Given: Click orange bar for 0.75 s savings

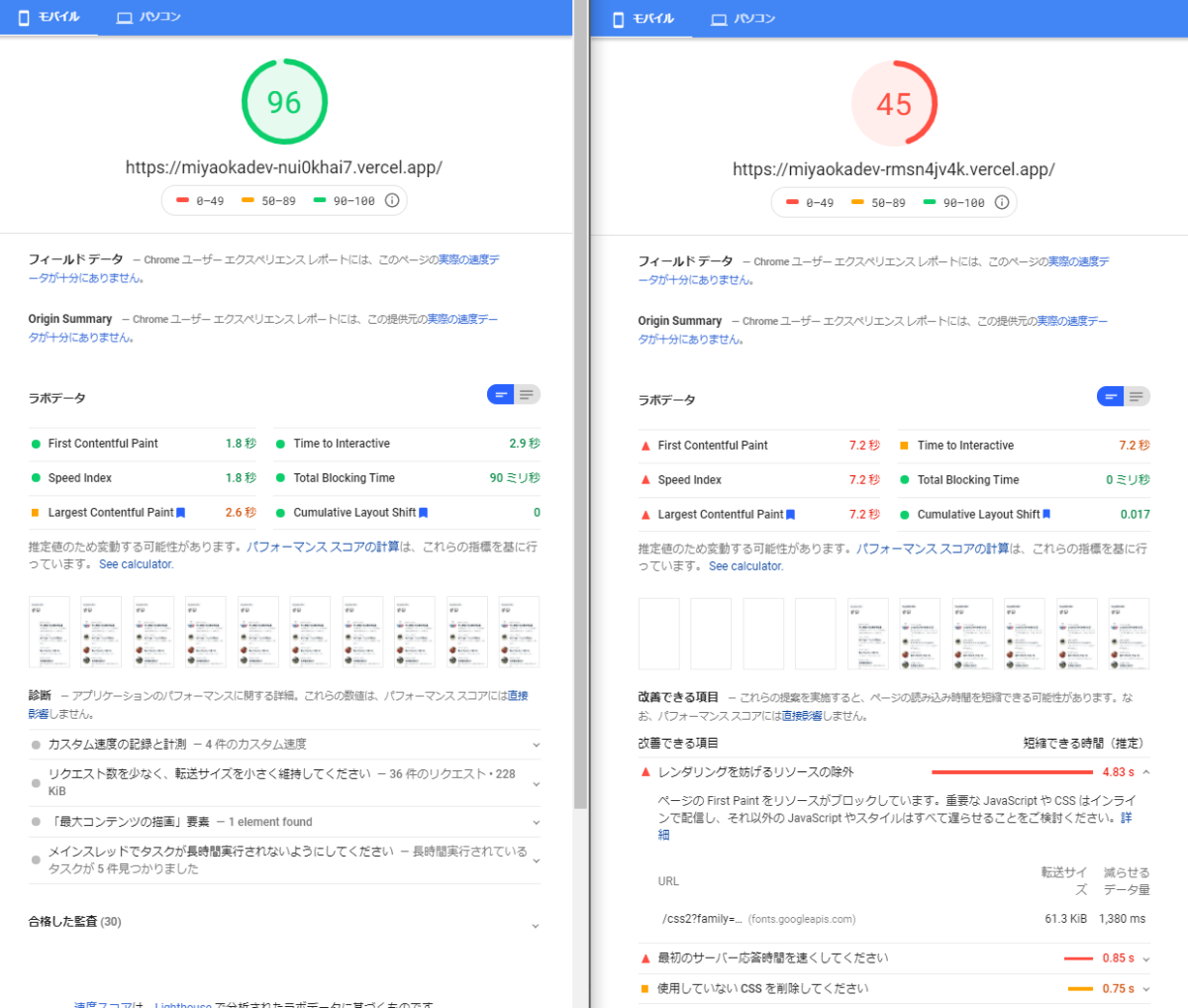Looking at the screenshot, I should point(1080,989).
